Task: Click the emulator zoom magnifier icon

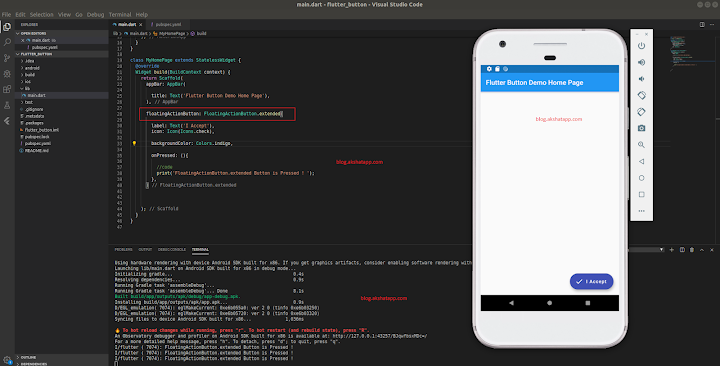Action: pyautogui.click(x=641, y=145)
